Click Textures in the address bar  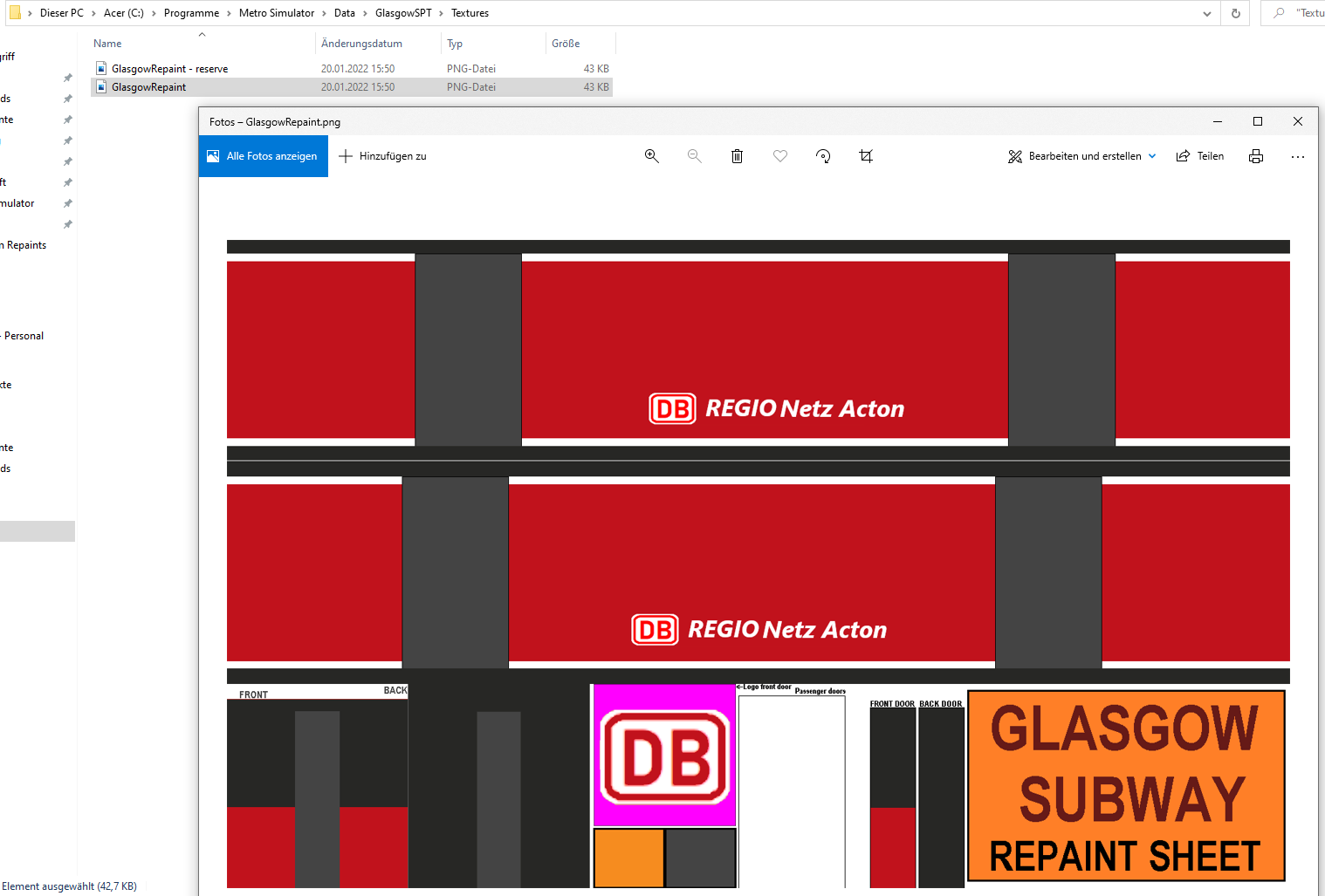470,13
